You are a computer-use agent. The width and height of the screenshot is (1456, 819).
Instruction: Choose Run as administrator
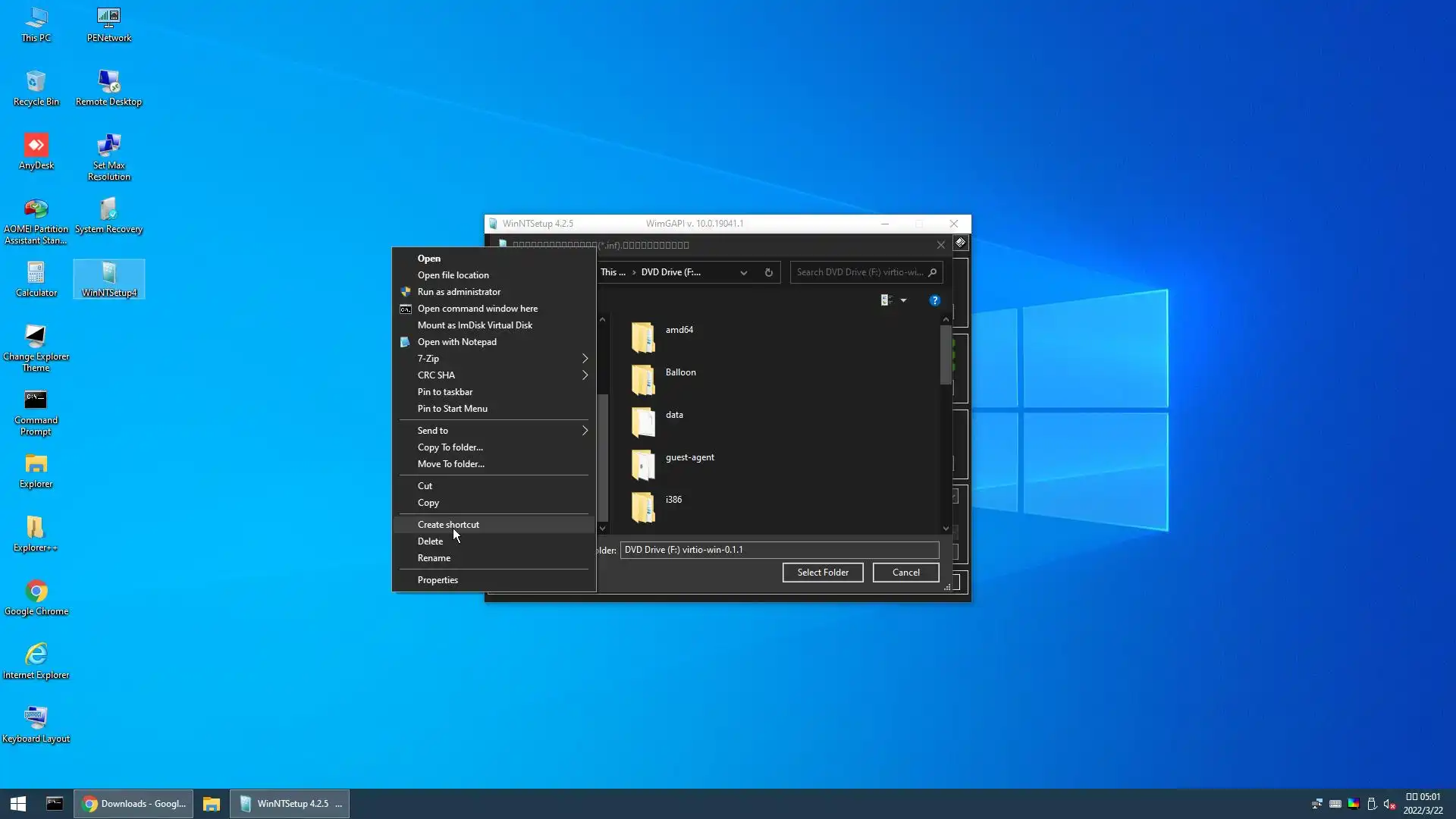click(459, 292)
